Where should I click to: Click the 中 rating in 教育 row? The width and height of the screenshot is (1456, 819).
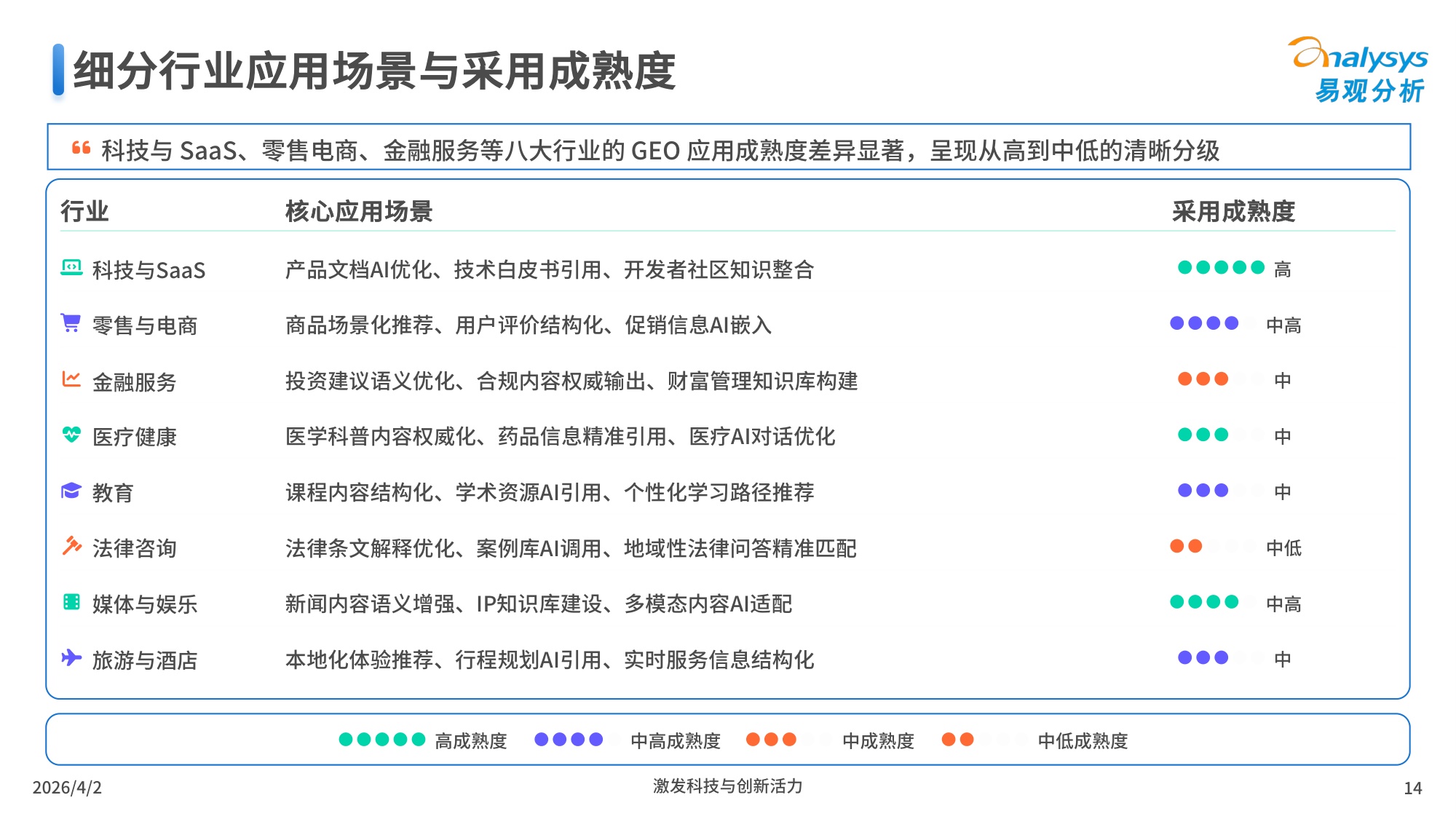(1283, 491)
